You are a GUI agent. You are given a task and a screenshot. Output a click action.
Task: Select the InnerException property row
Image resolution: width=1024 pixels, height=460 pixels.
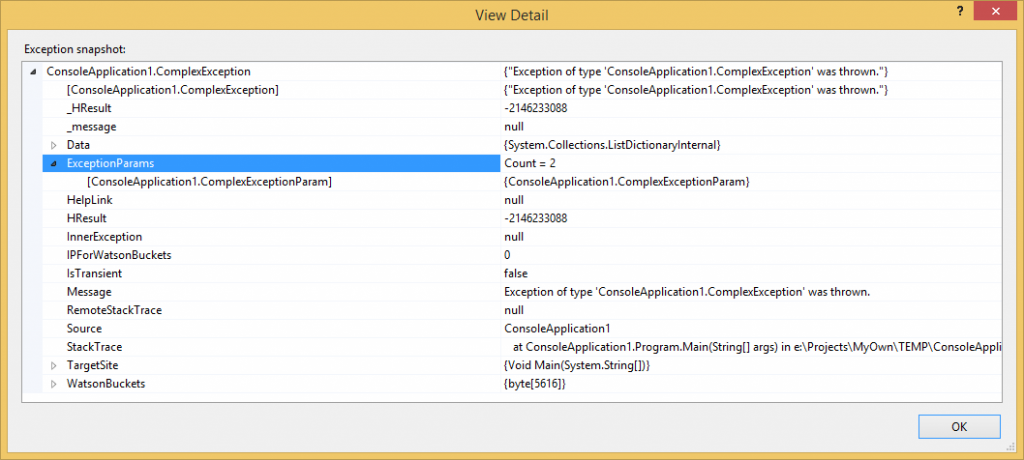513,237
